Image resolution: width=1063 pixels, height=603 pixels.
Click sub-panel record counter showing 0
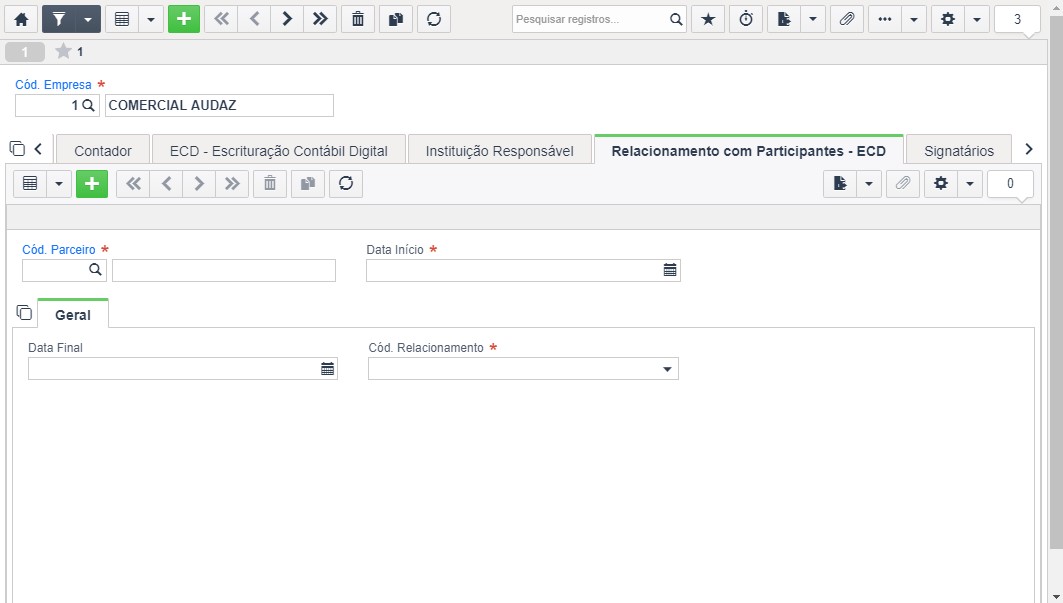[x=1010, y=183]
